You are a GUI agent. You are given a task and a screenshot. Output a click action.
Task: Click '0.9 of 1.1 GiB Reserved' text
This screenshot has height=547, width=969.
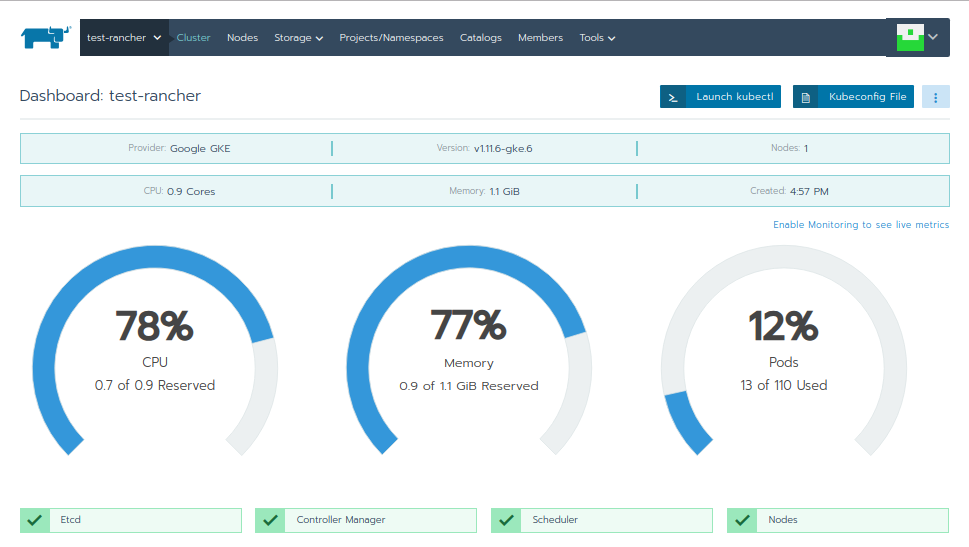(x=469, y=386)
